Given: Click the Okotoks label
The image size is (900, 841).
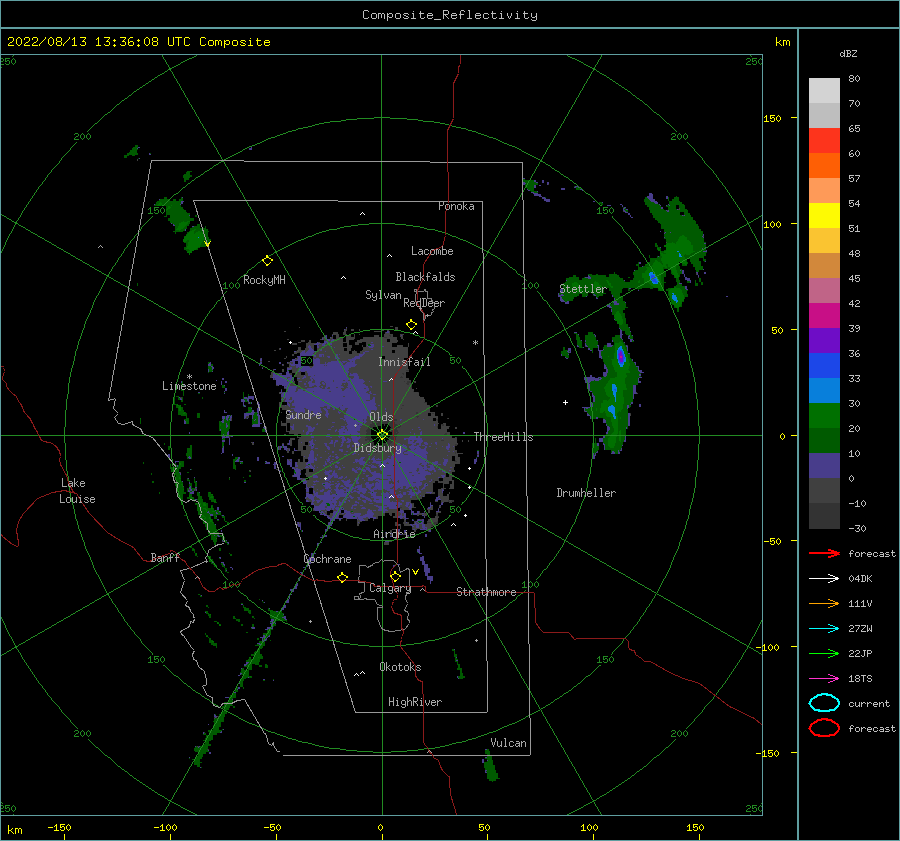Looking at the screenshot, I should (400, 667).
